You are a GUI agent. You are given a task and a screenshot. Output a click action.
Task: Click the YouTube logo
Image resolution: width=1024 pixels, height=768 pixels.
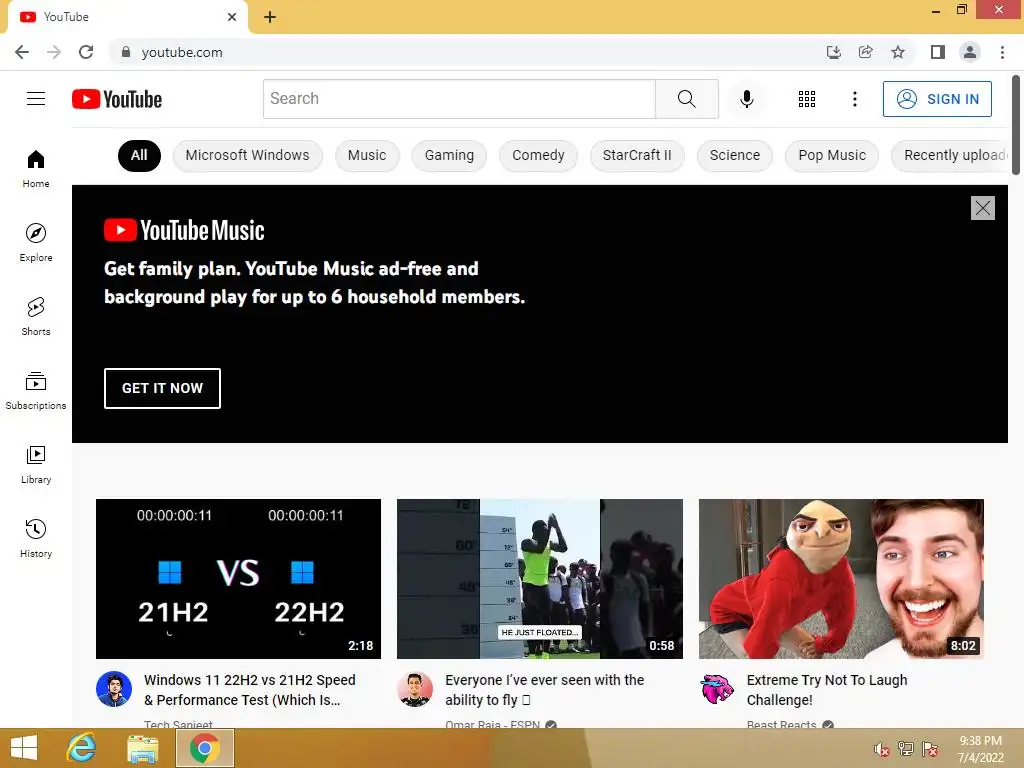117,99
